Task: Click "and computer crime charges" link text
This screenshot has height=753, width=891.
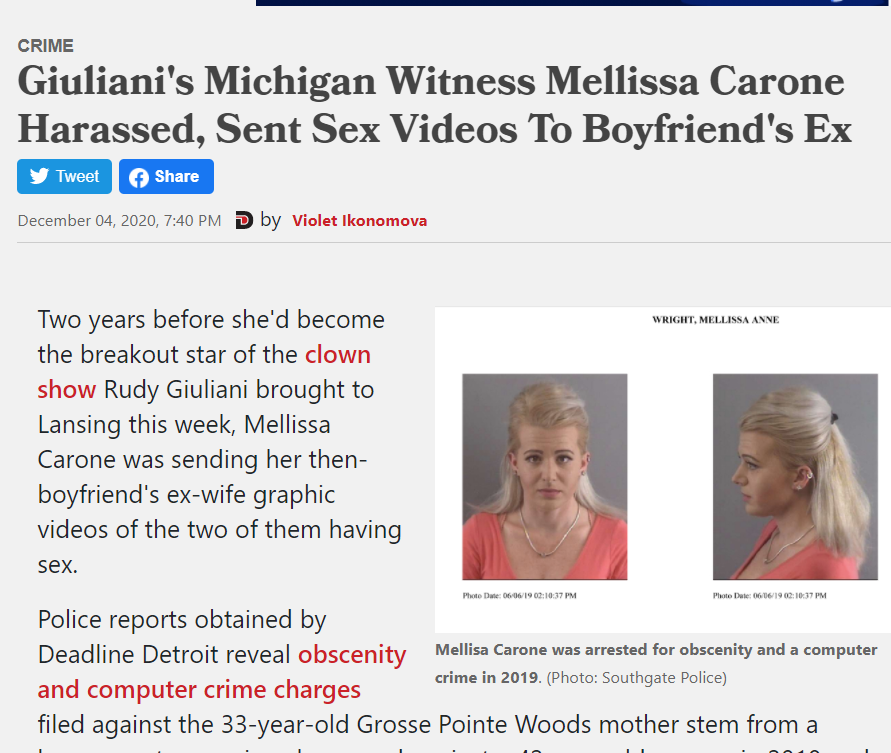Action: pos(199,690)
